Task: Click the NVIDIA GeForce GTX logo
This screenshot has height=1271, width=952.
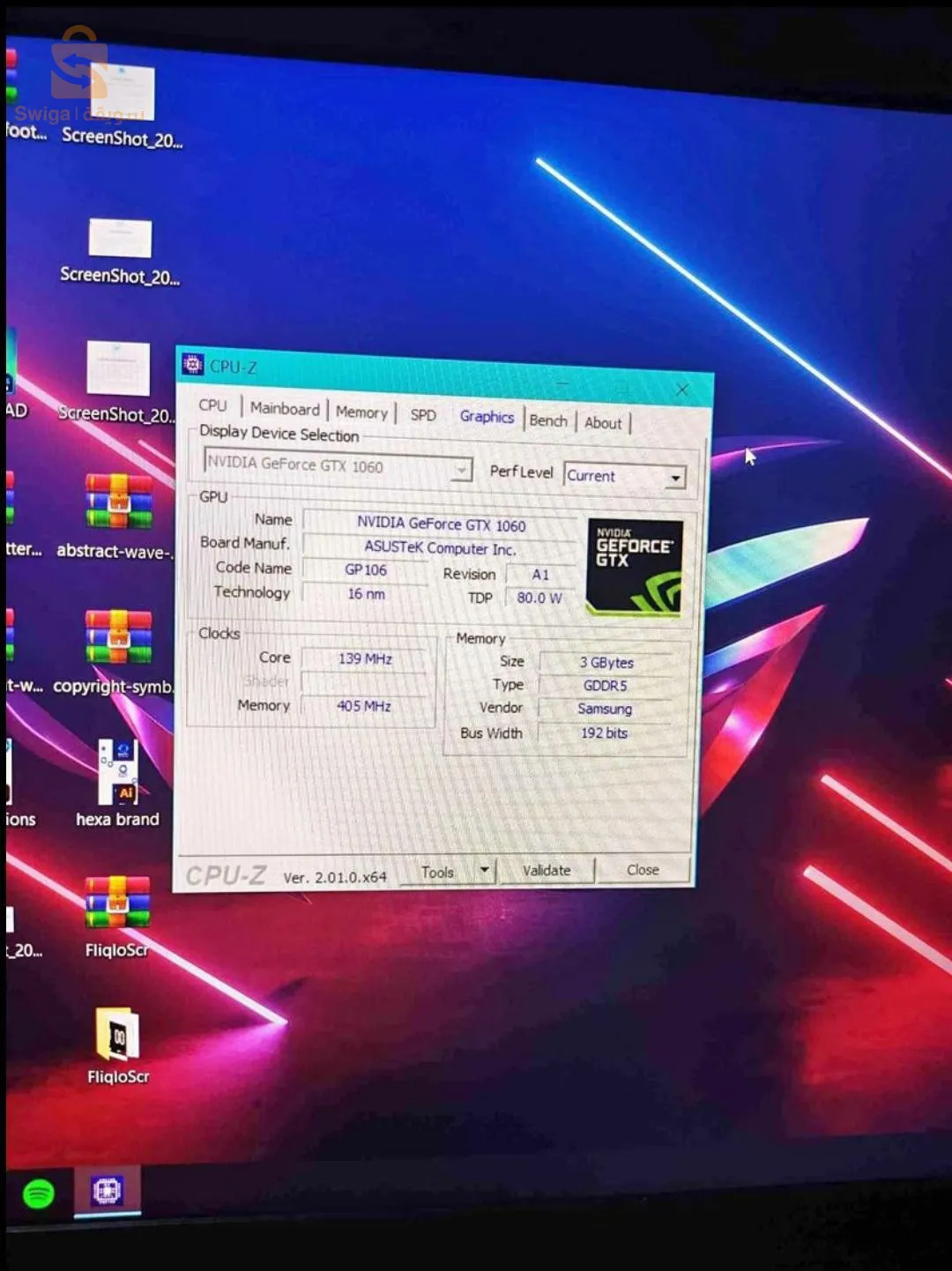Action: coord(635,566)
